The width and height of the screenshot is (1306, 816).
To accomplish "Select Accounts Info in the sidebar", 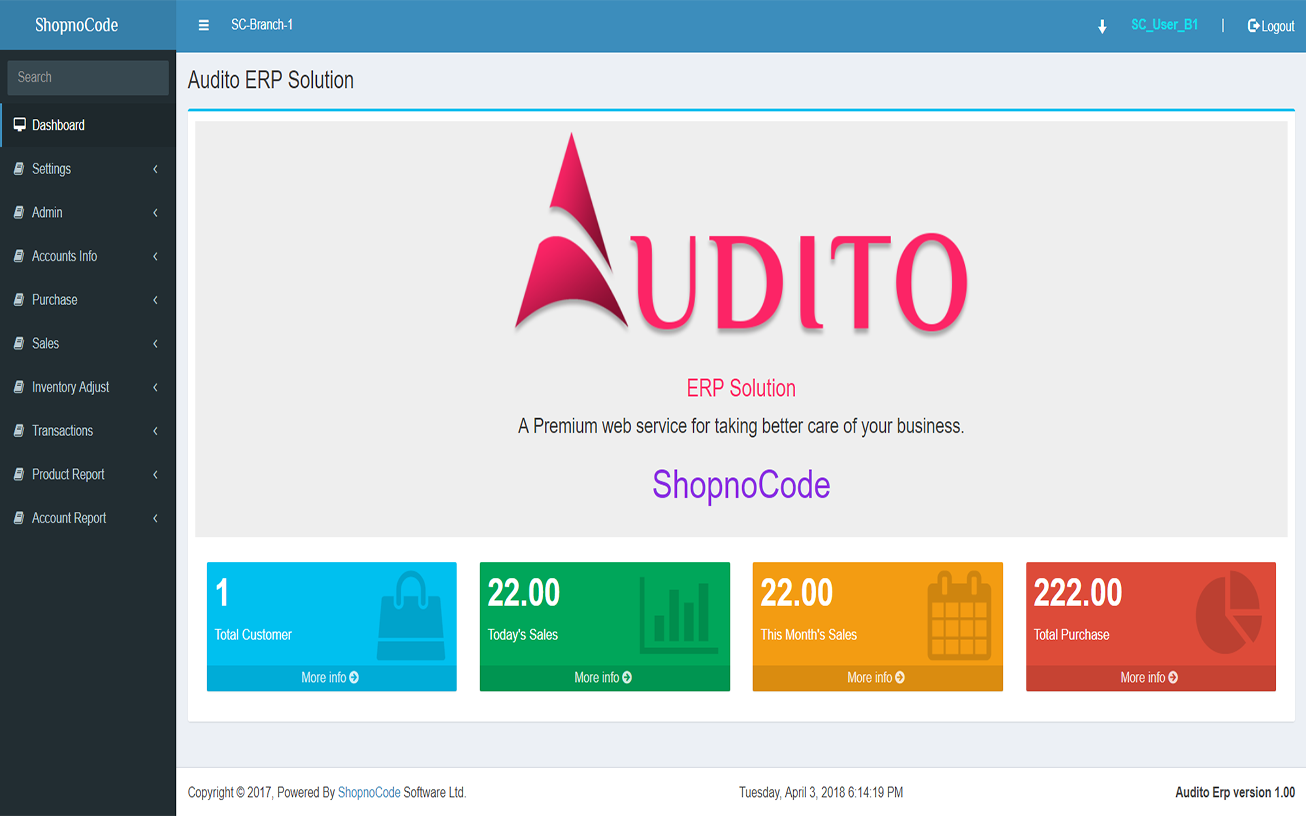I will coord(88,256).
